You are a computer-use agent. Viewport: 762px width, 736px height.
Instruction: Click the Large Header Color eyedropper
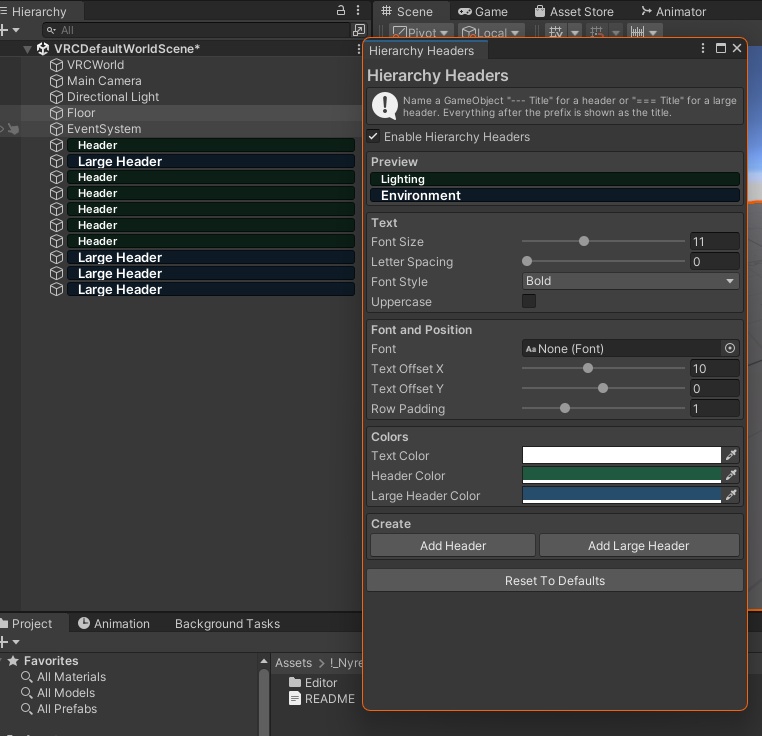[731, 495]
